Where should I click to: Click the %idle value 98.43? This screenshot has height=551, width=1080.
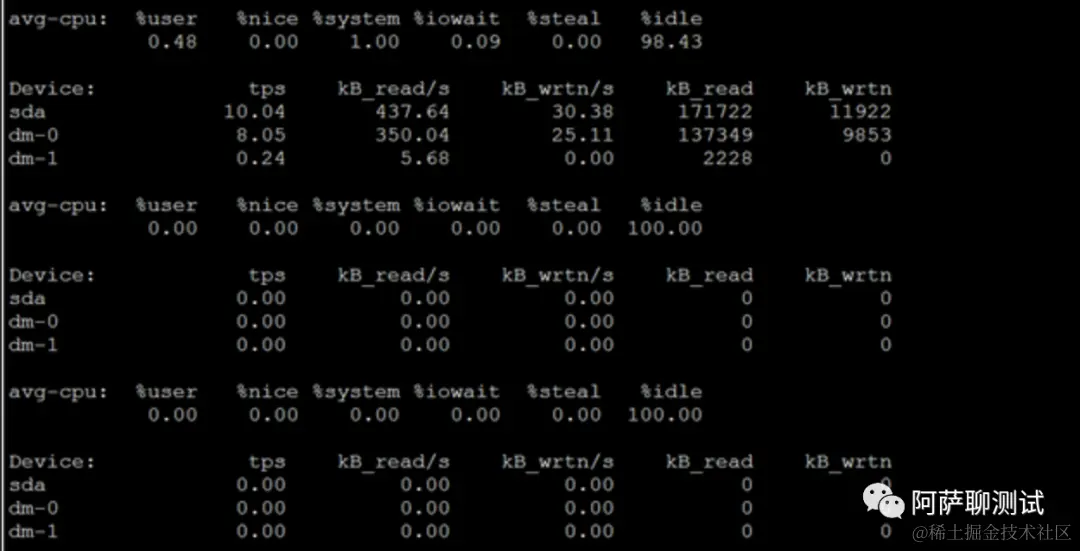[x=671, y=41]
